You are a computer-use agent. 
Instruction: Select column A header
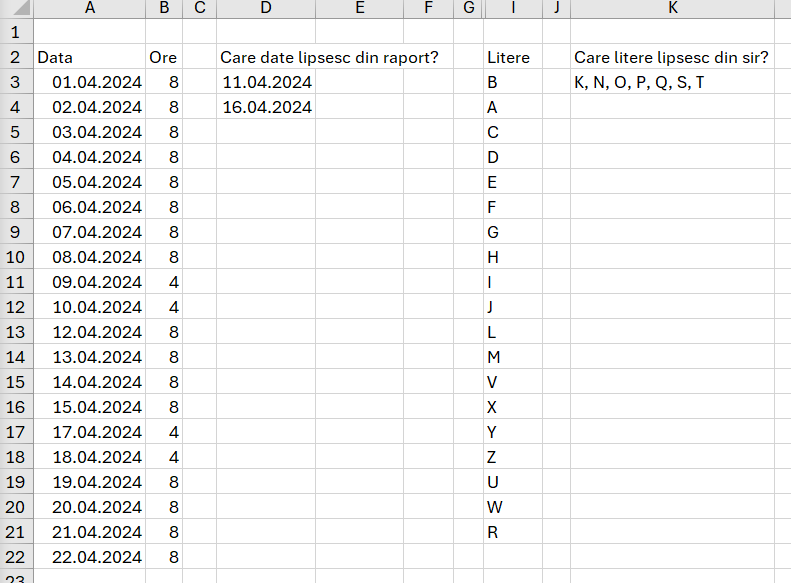click(90, 8)
